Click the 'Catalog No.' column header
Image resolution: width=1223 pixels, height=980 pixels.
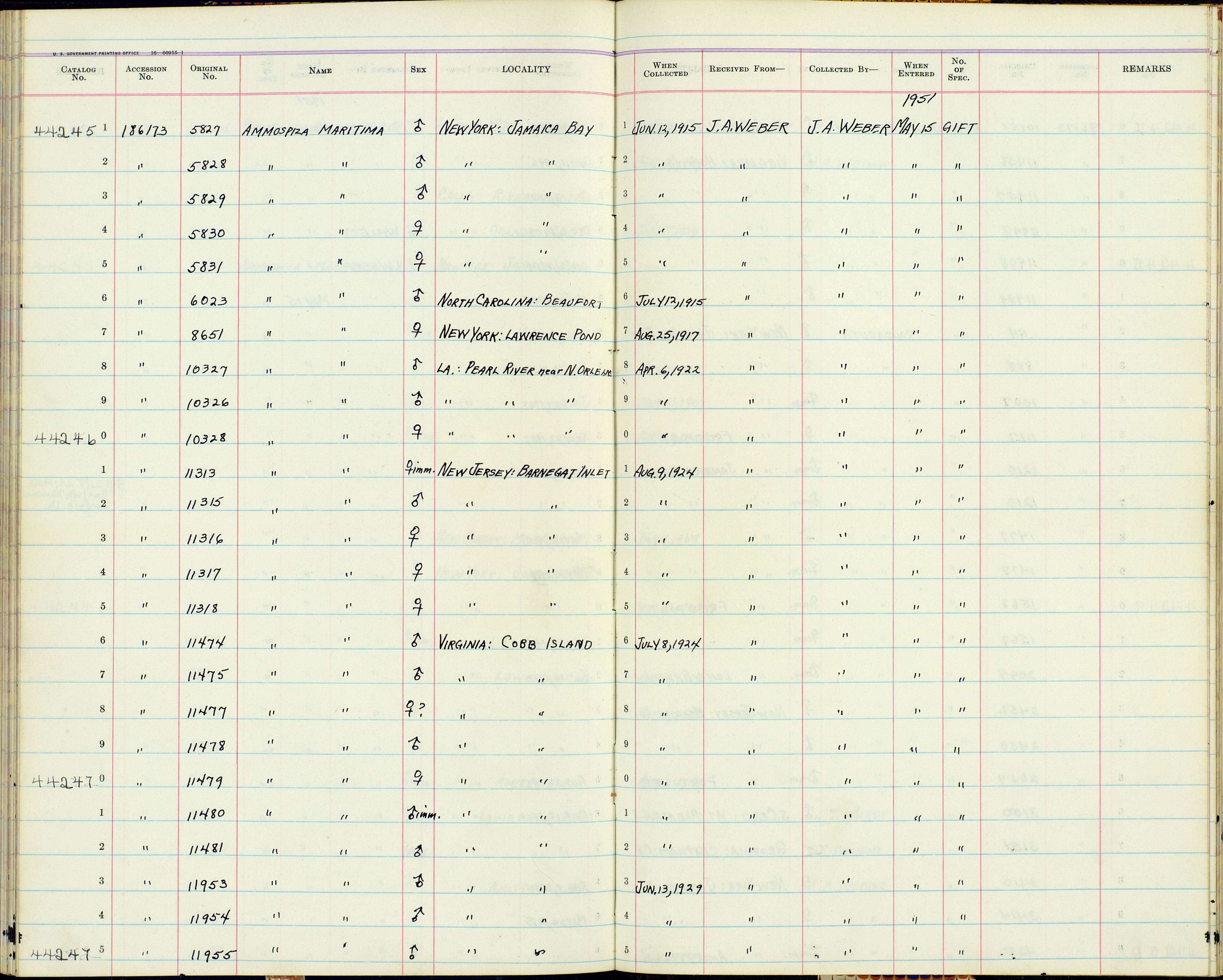click(x=79, y=74)
